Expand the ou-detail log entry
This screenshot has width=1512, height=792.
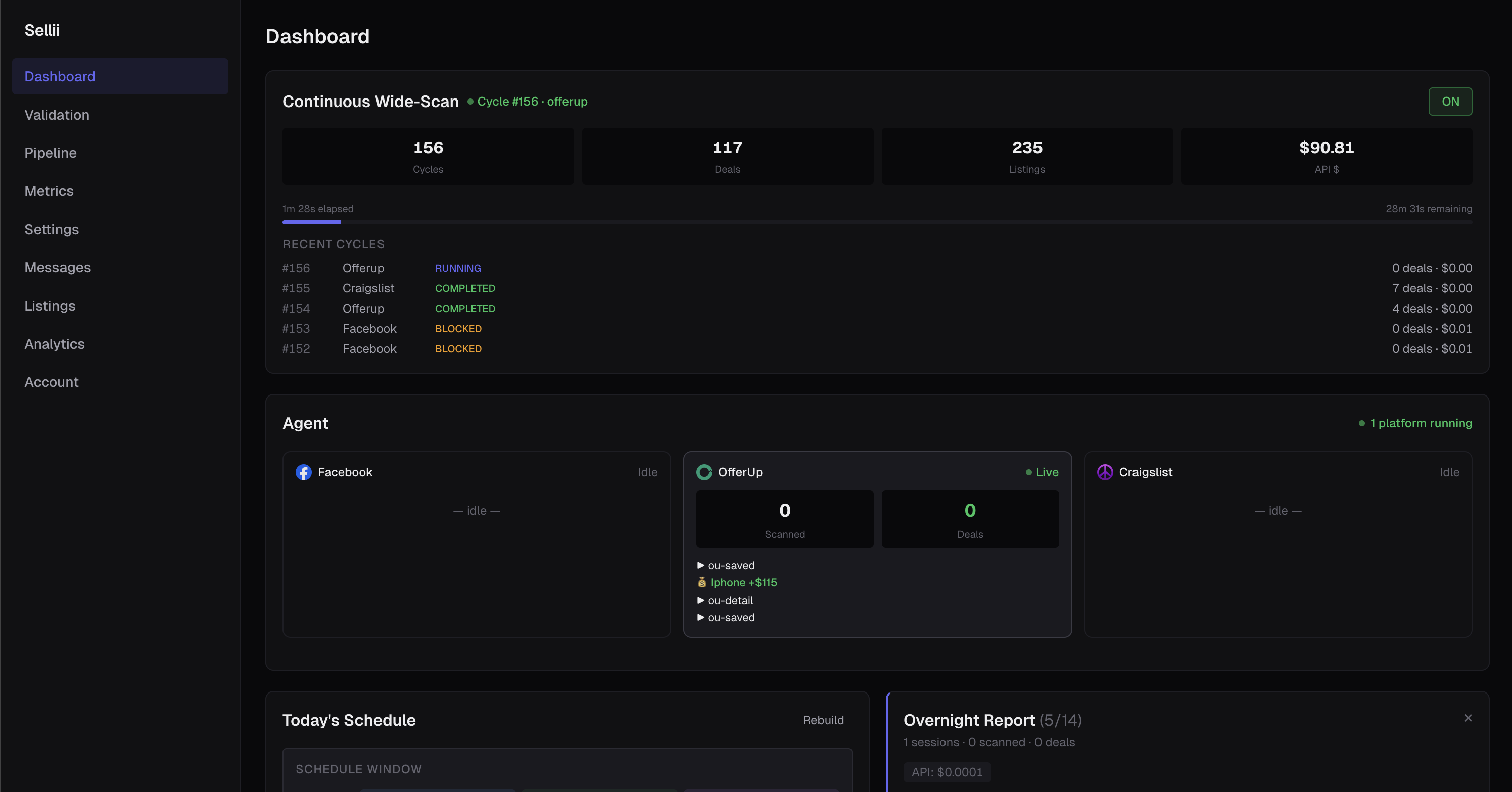pyautogui.click(x=725, y=600)
